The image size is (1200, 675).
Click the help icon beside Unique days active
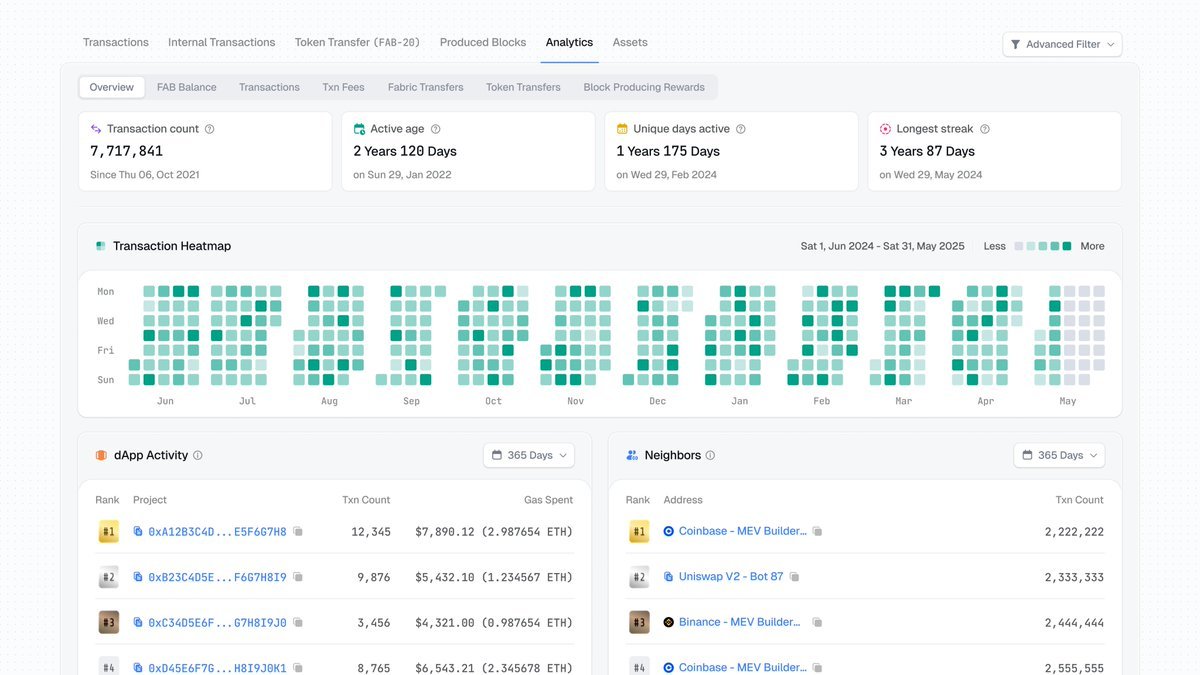(x=741, y=129)
